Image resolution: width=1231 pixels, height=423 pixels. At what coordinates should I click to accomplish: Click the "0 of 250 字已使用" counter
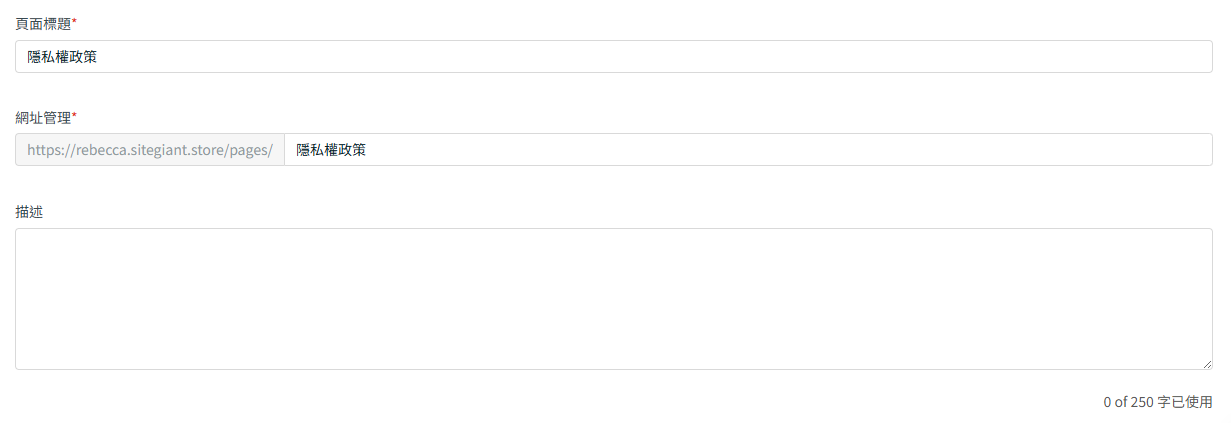coord(1157,402)
